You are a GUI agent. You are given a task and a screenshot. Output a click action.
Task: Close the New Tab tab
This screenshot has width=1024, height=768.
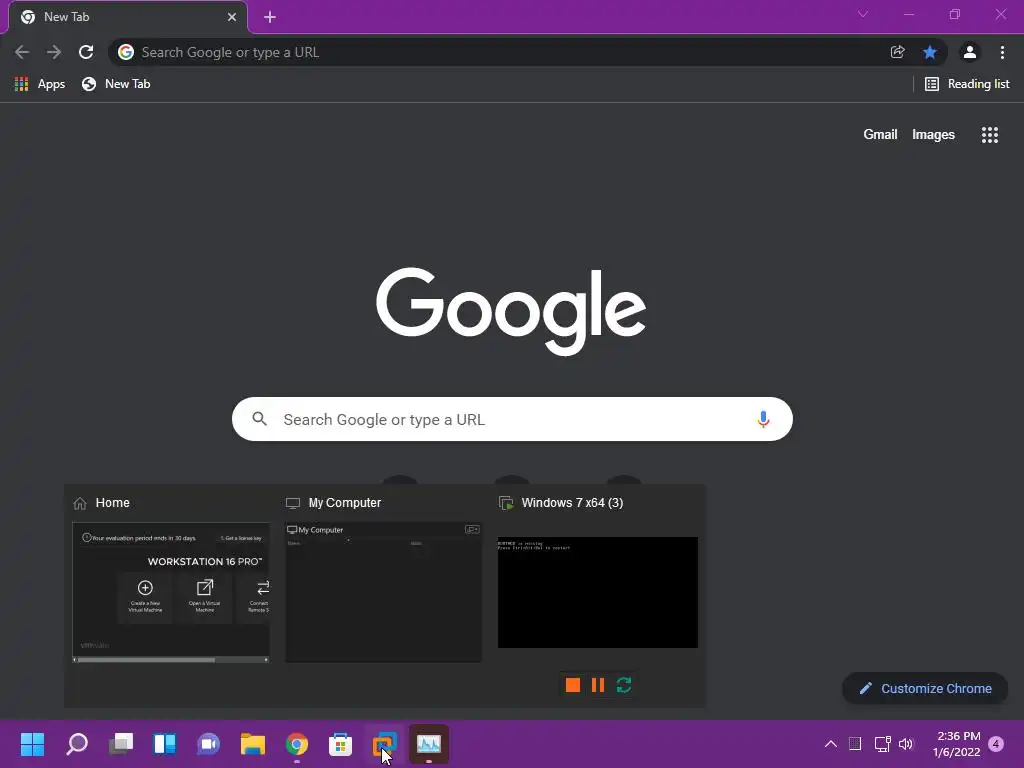232,17
